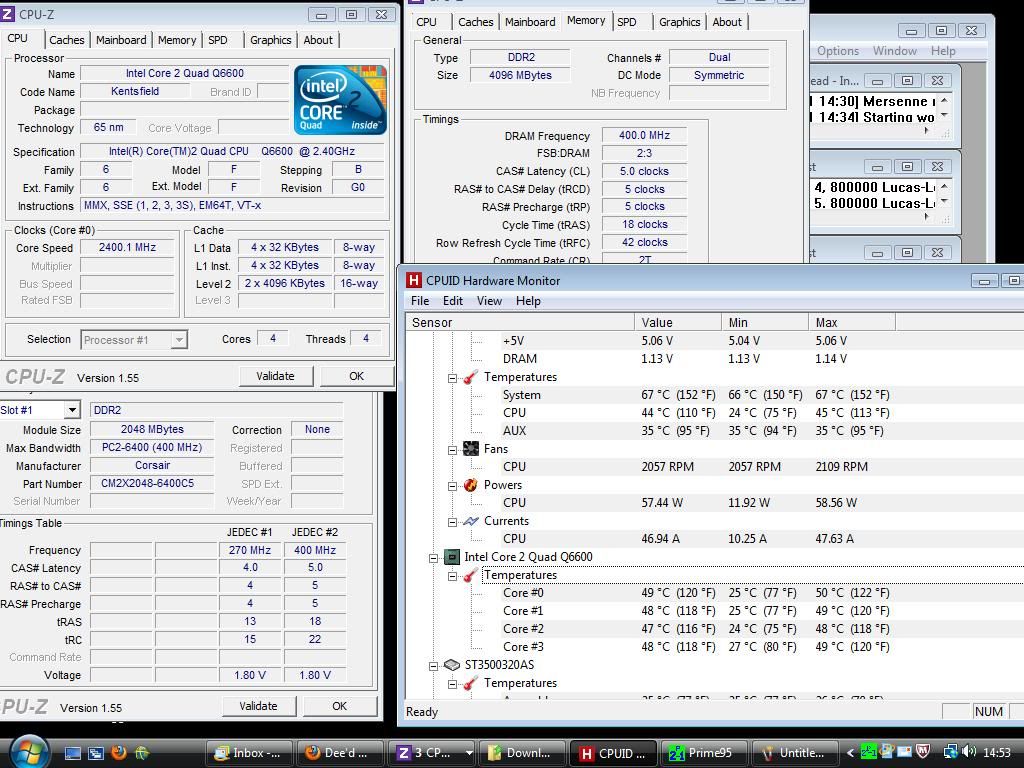
Task: Switch to Prime95 taskbar button
Action: [703, 753]
